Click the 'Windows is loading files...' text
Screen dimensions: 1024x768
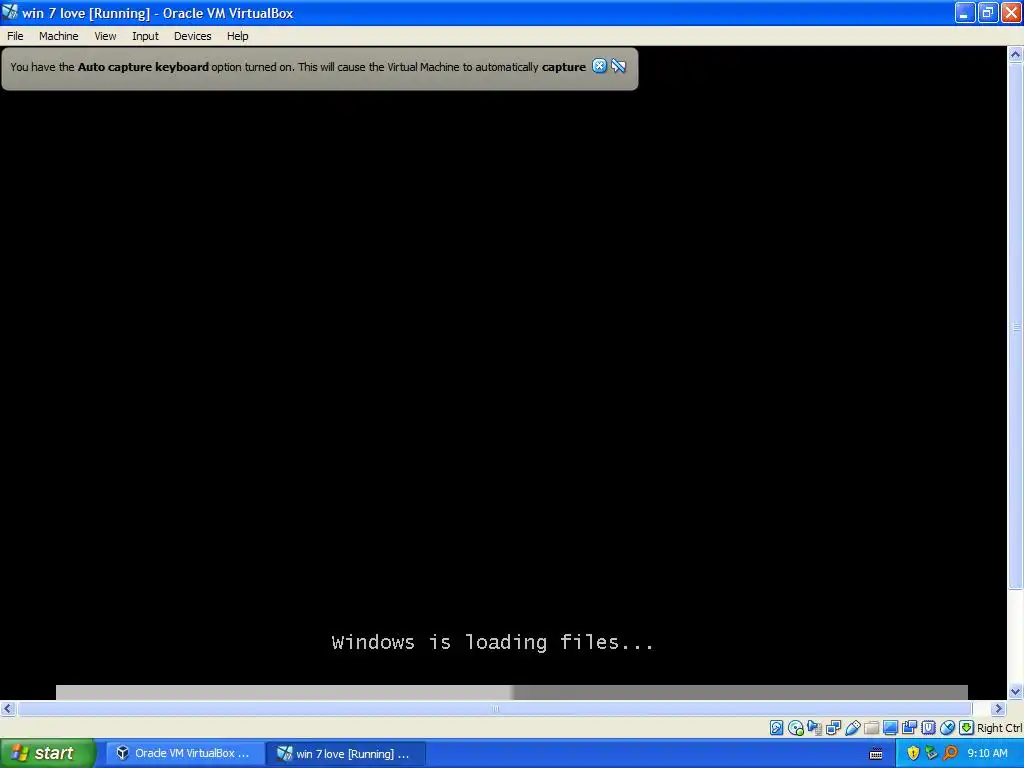pos(492,643)
